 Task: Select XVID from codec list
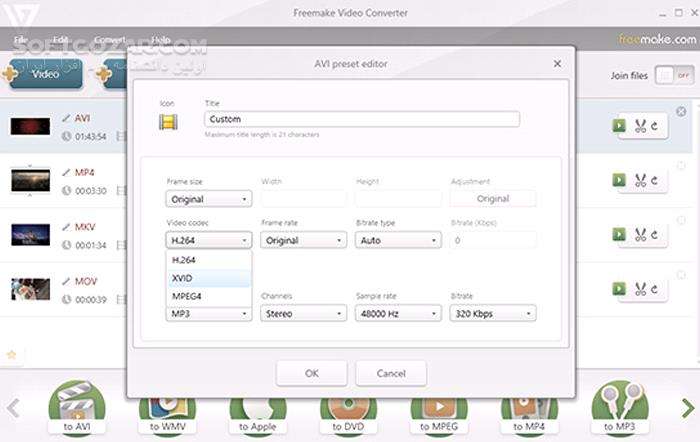pos(208,278)
